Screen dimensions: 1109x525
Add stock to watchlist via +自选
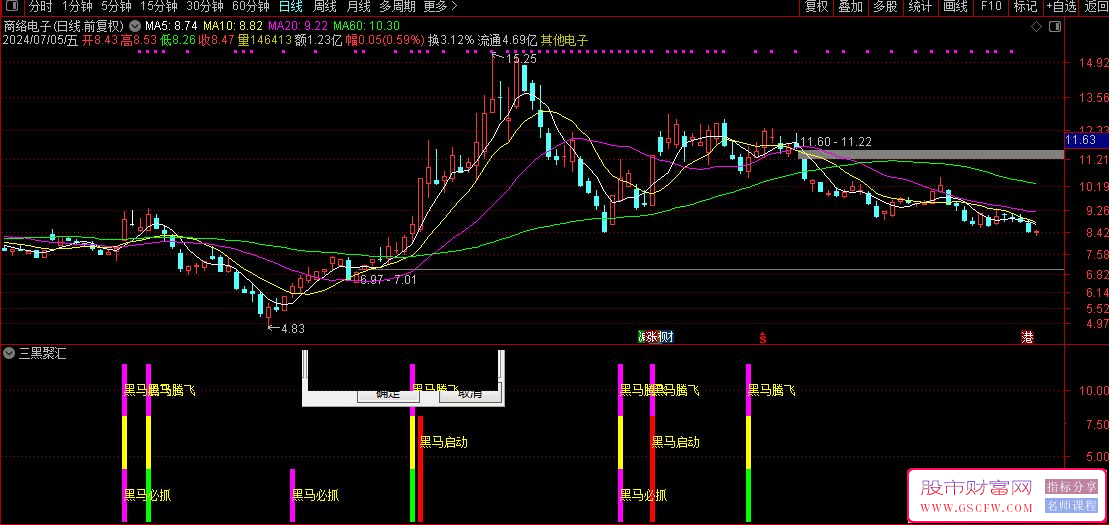coord(1061,7)
